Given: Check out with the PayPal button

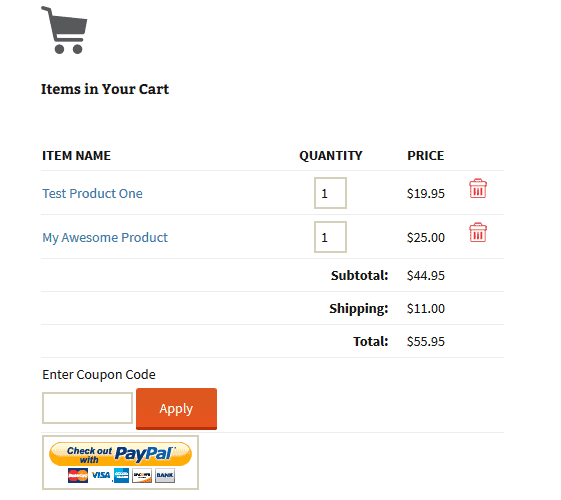Looking at the screenshot, I should click(120, 454).
